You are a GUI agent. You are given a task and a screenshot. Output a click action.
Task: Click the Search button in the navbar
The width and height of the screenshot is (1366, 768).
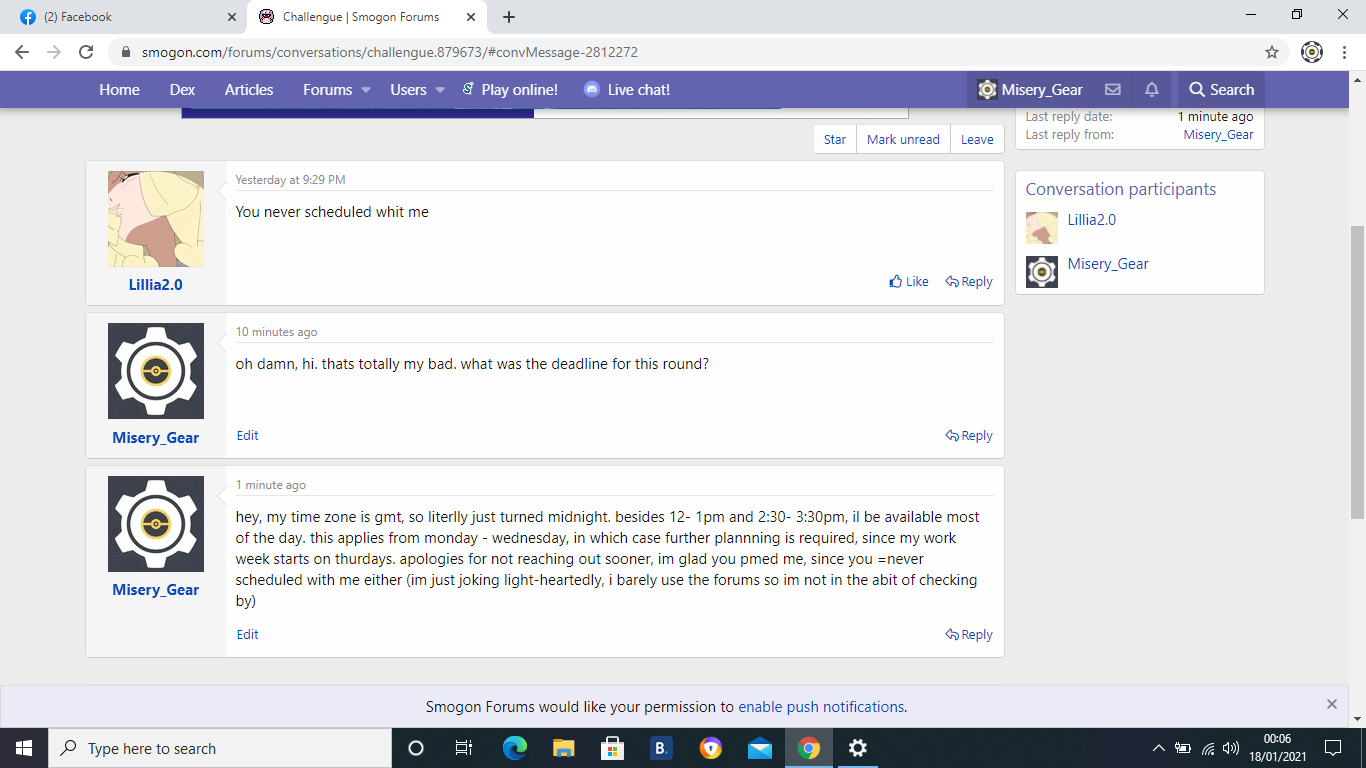pos(1221,90)
